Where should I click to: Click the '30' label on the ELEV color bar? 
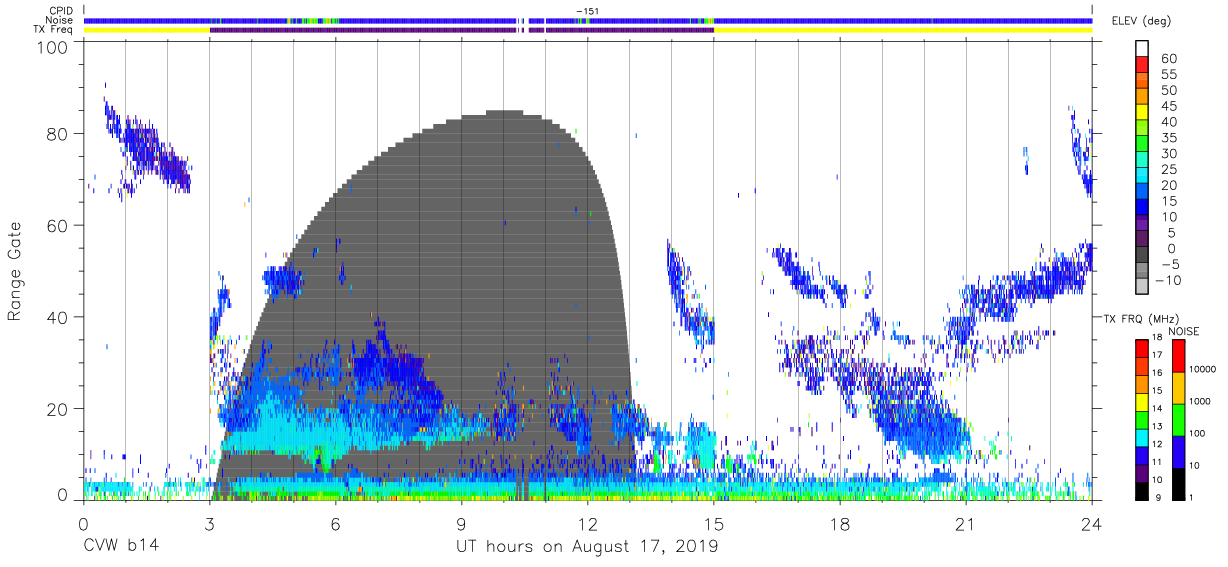pos(1168,153)
